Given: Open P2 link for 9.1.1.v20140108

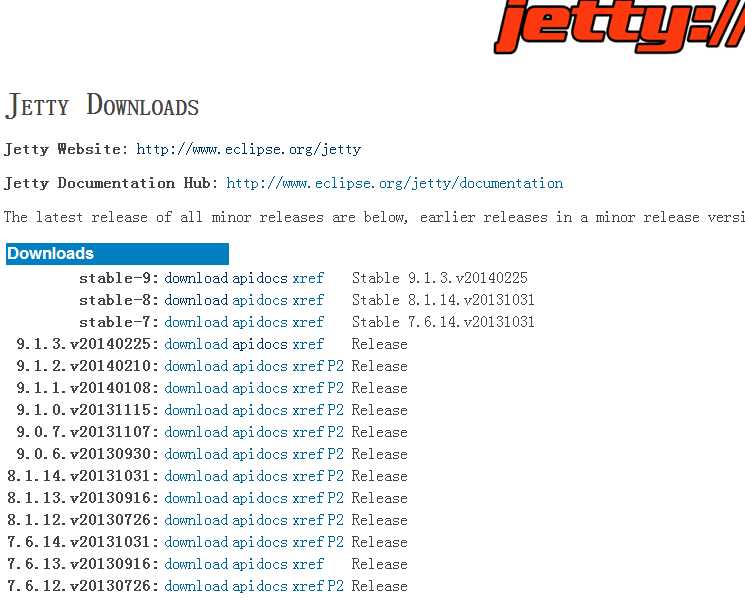Looking at the screenshot, I should tap(335, 388).
